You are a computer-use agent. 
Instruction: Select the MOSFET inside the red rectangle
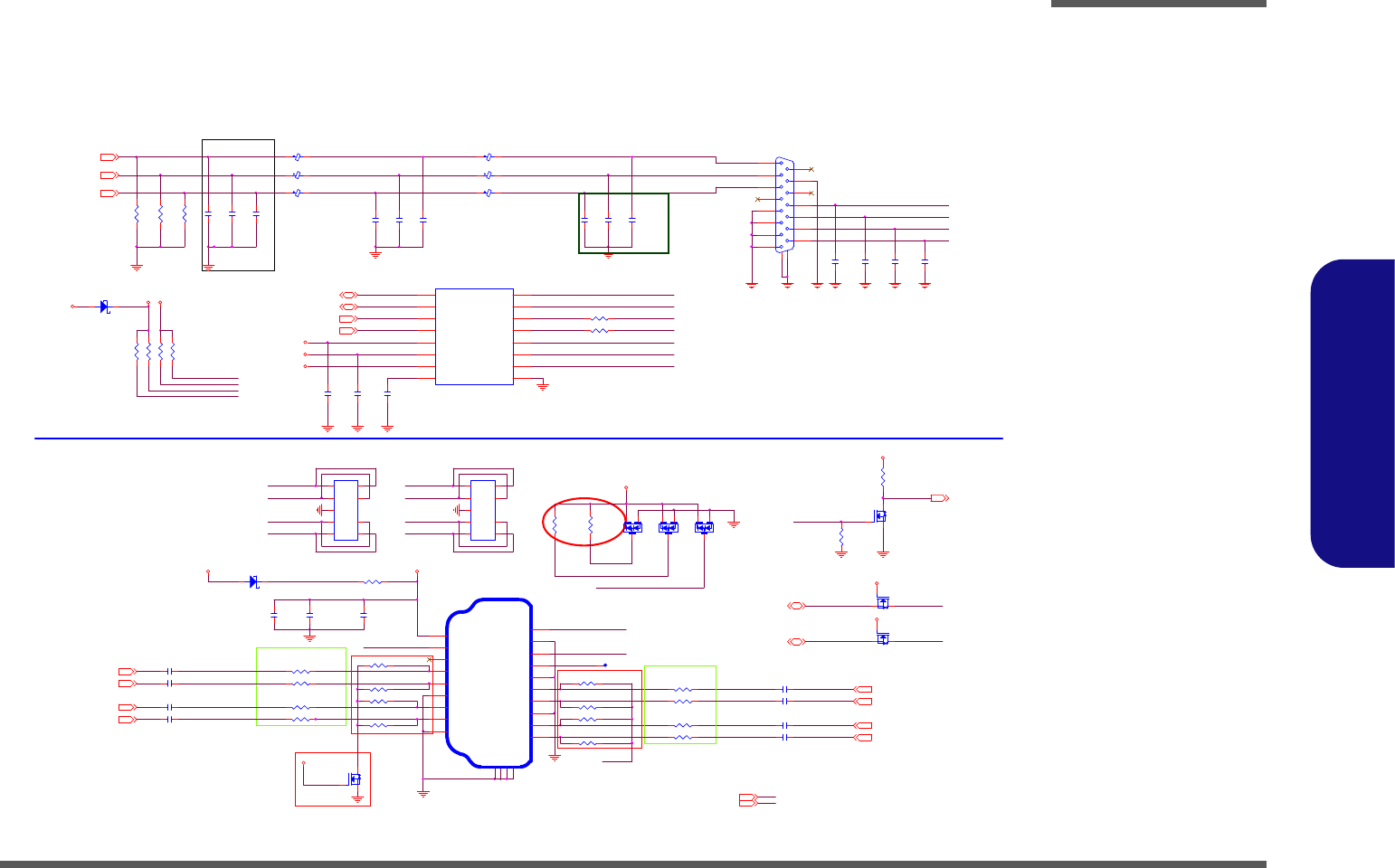pyautogui.click(x=355, y=779)
